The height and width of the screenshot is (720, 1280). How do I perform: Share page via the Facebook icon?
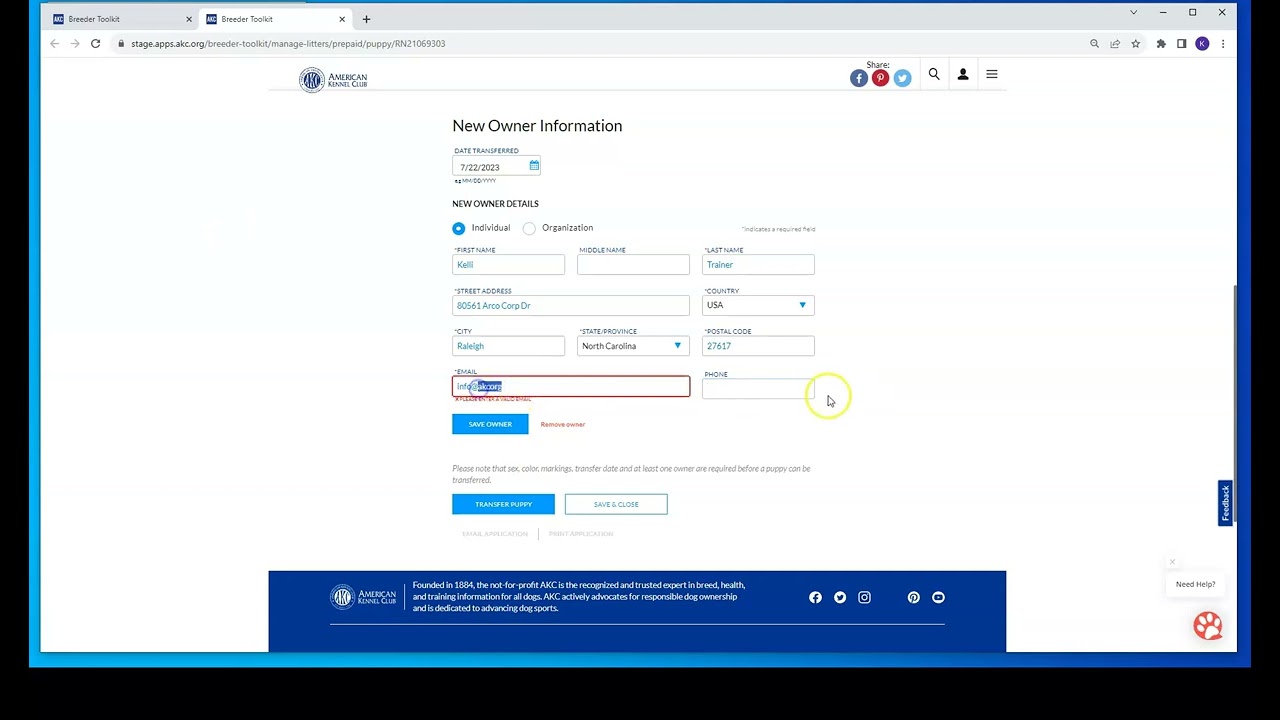(859, 78)
